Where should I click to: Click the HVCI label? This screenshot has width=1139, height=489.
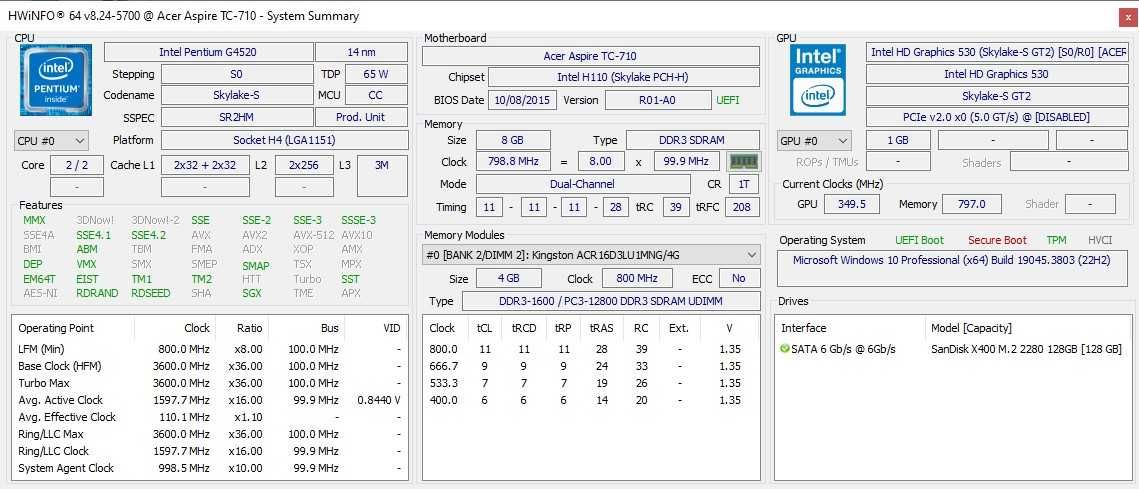coord(1100,241)
